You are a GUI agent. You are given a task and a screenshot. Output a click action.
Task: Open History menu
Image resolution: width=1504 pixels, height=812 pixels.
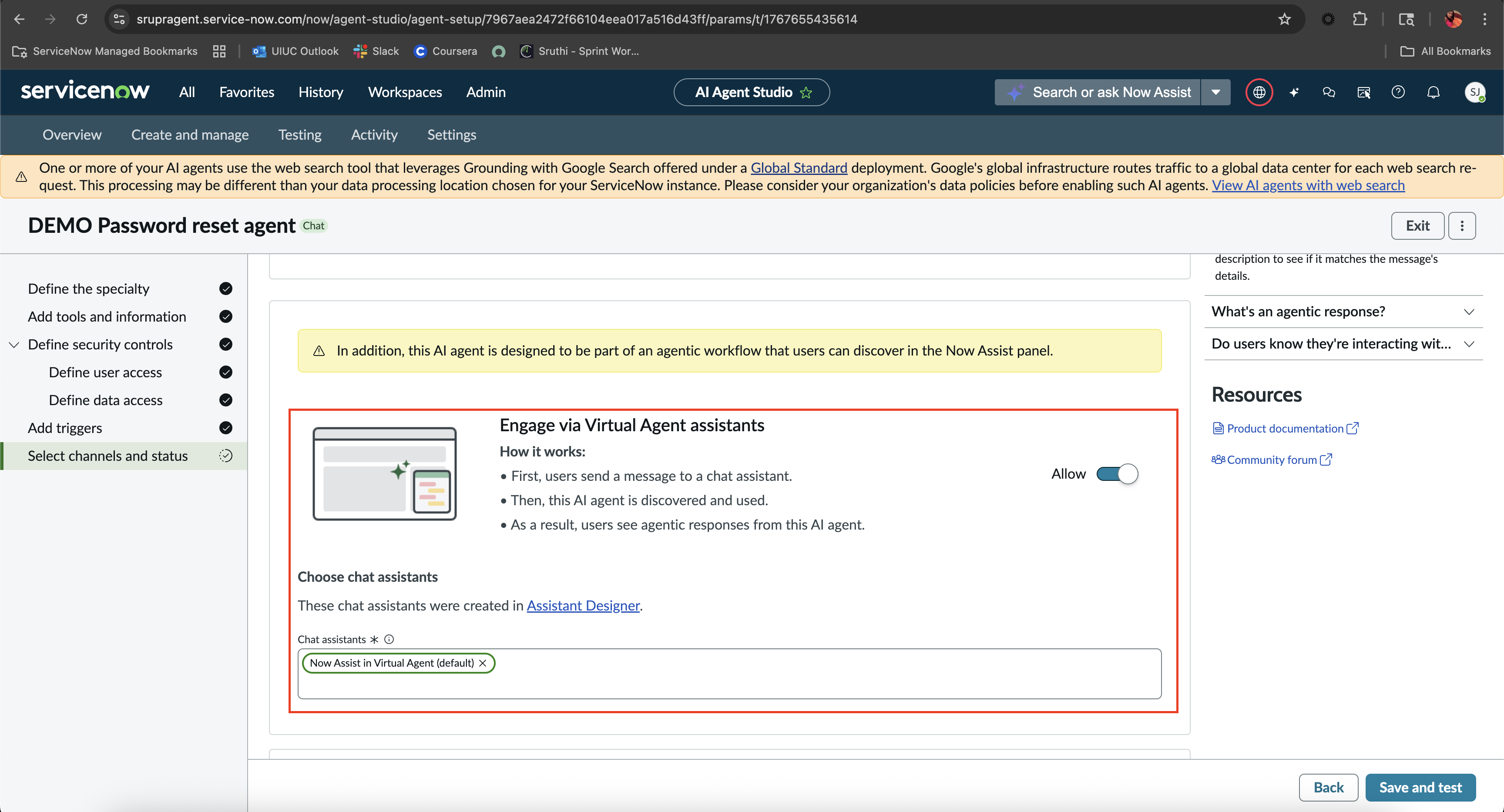(321, 92)
